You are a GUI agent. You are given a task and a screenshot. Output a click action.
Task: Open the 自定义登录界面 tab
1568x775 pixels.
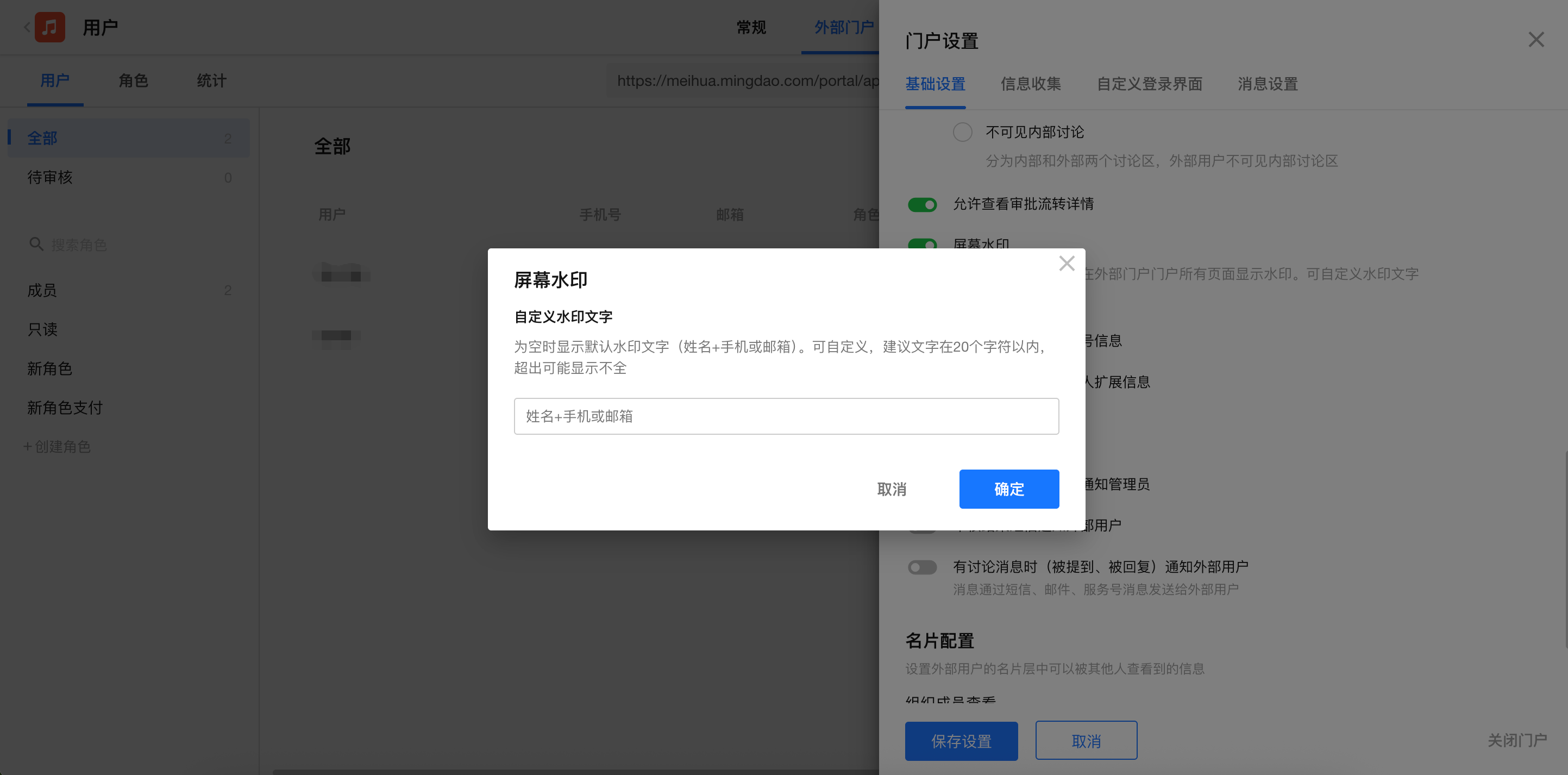[x=1149, y=84]
